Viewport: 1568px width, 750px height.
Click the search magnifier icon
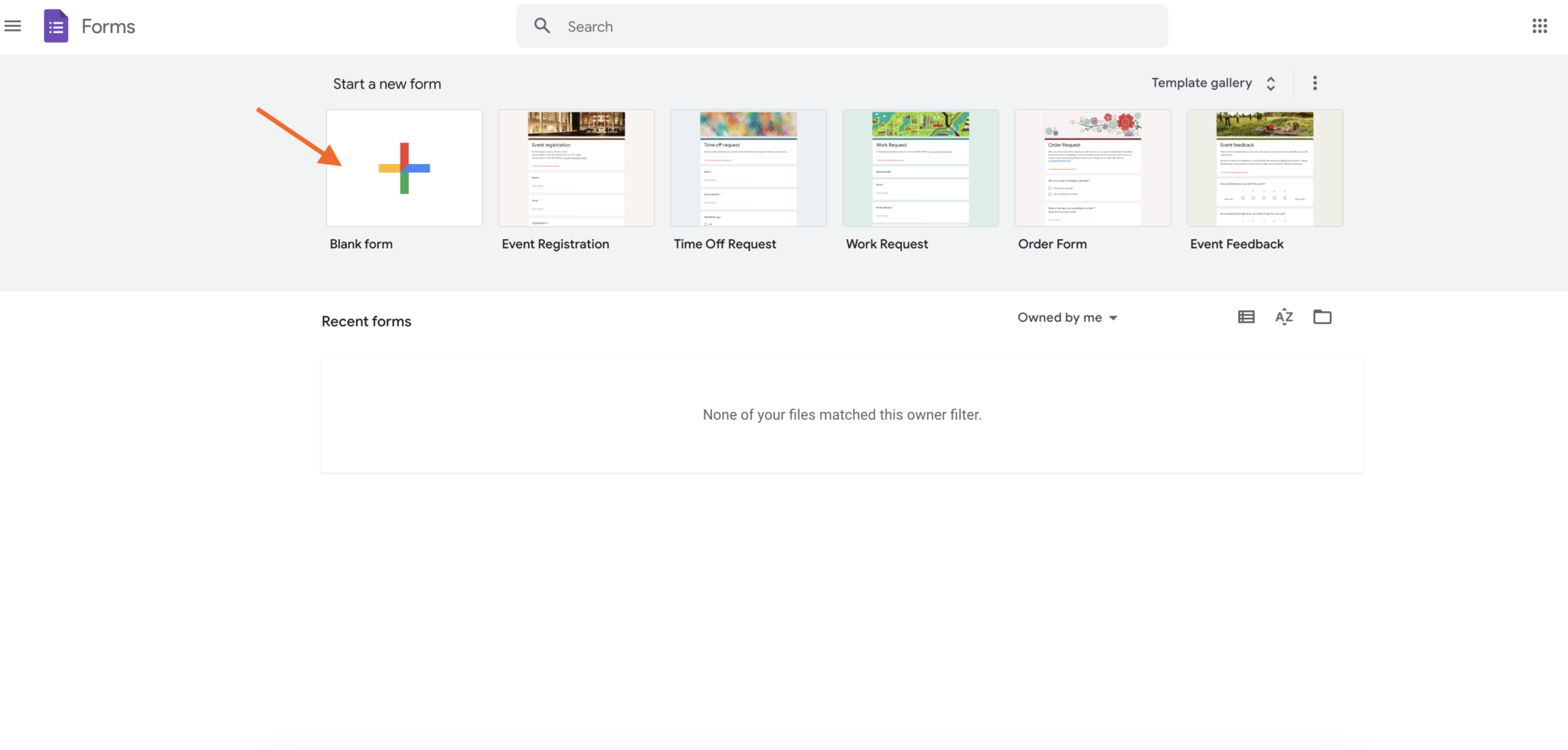[x=542, y=25]
